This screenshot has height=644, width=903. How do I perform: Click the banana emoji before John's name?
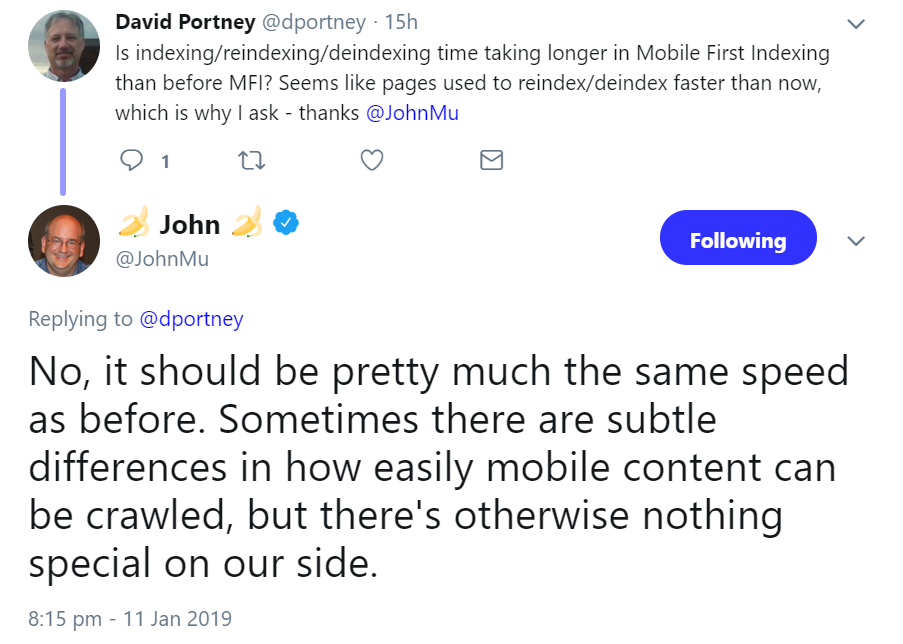point(133,224)
